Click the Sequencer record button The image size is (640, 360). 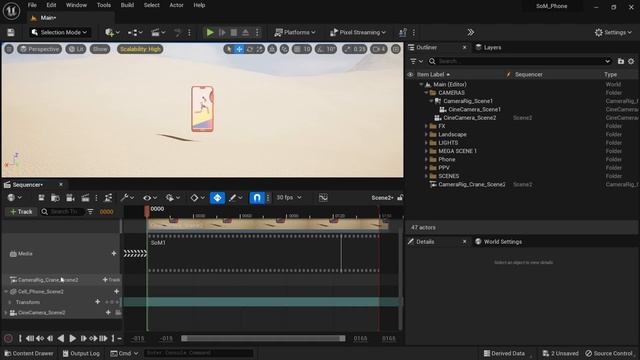(8, 338)
